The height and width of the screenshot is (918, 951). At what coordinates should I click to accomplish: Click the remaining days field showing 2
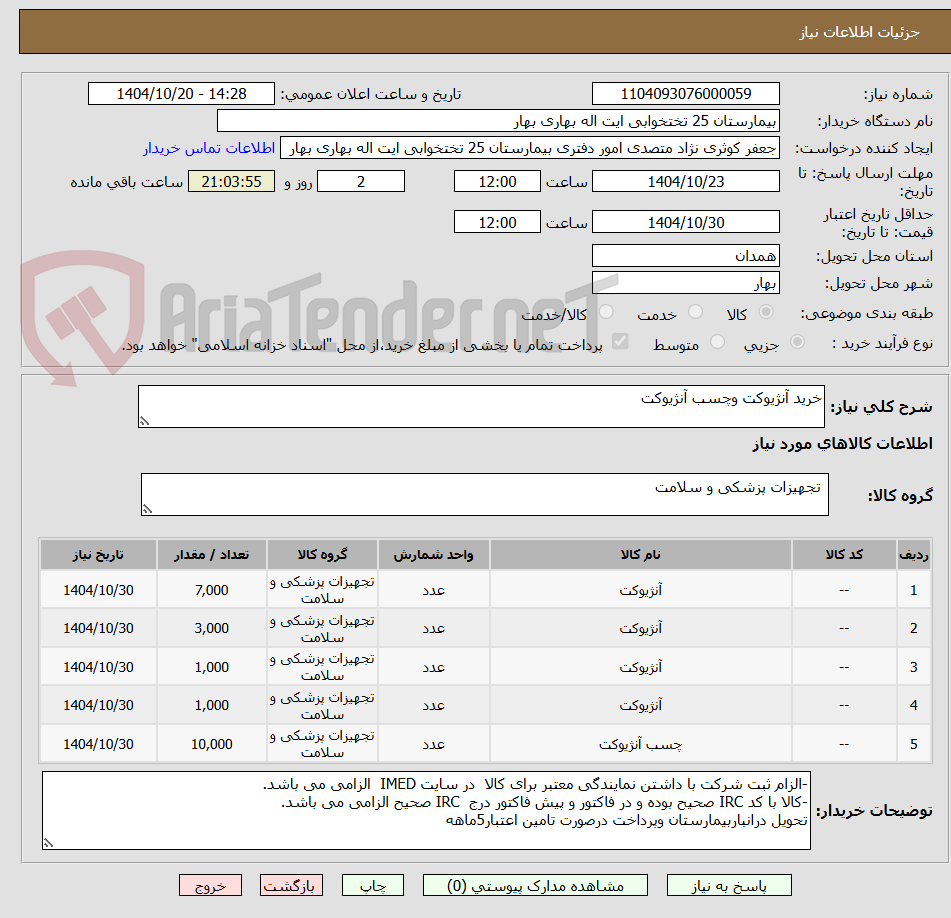click(361, 181)
